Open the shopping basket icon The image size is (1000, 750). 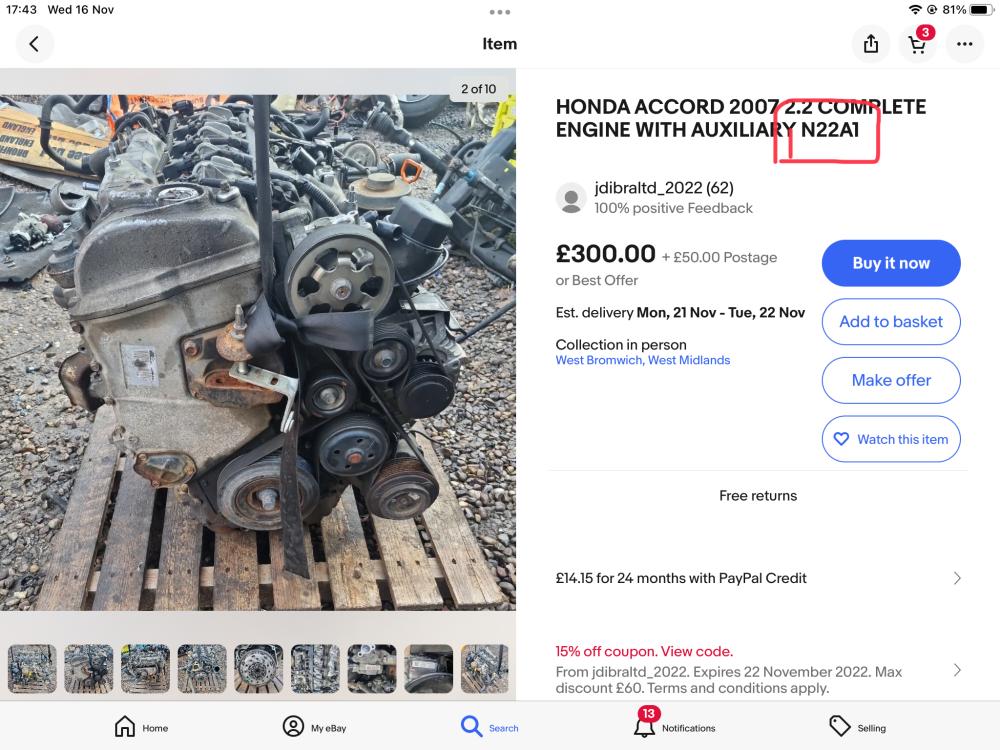pyautogui.click(x=917, y=44)
